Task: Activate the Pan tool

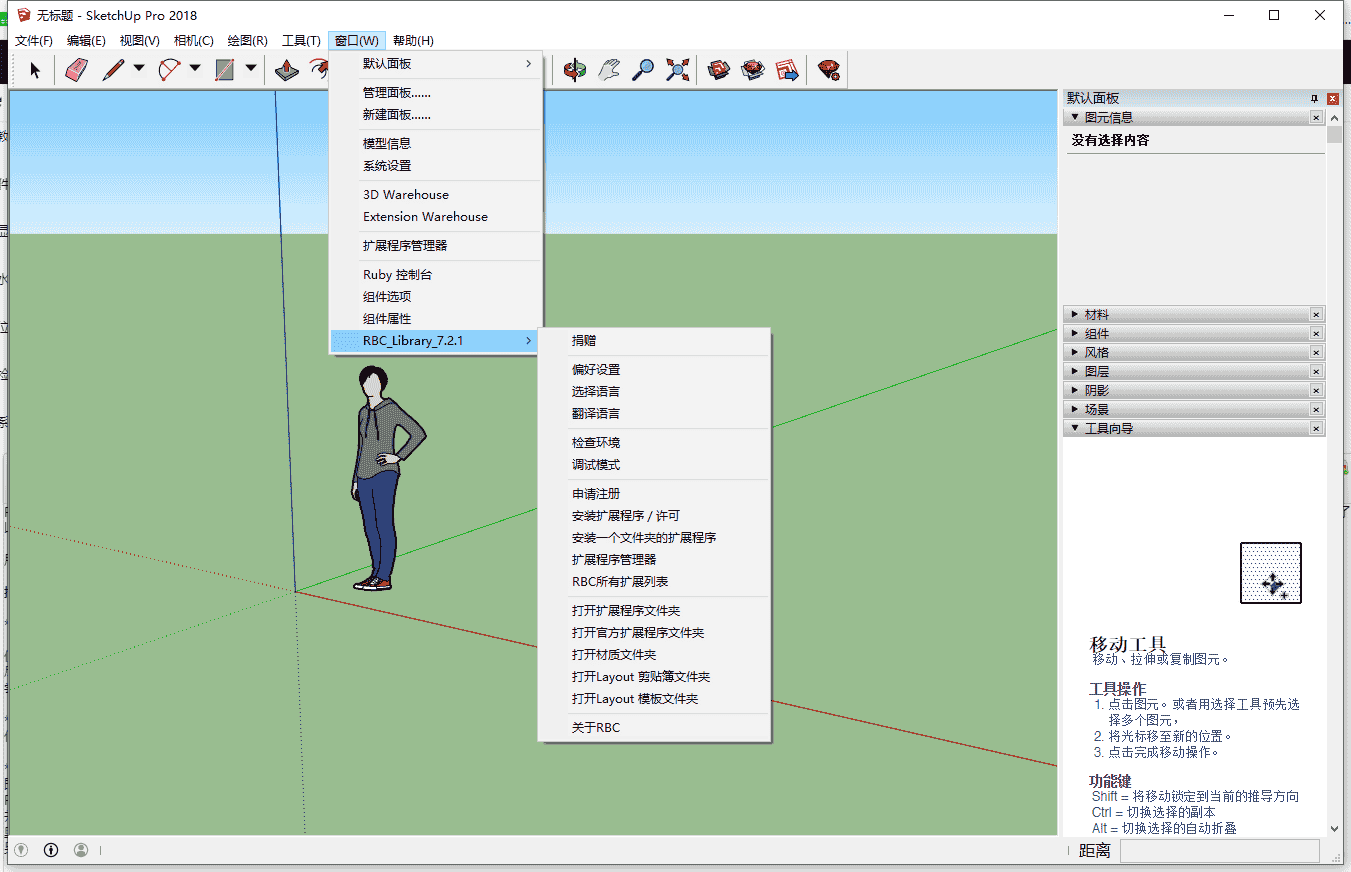Action: tap(607, 69)
